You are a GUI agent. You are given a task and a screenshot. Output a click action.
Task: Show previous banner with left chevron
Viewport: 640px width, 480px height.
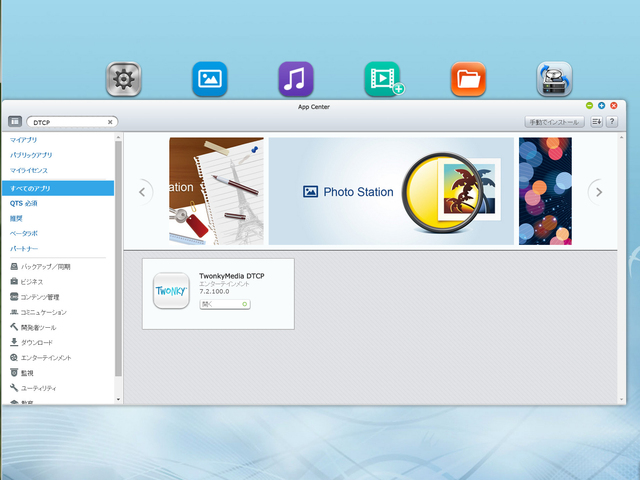pyautogui.click(x=142, y=192)
